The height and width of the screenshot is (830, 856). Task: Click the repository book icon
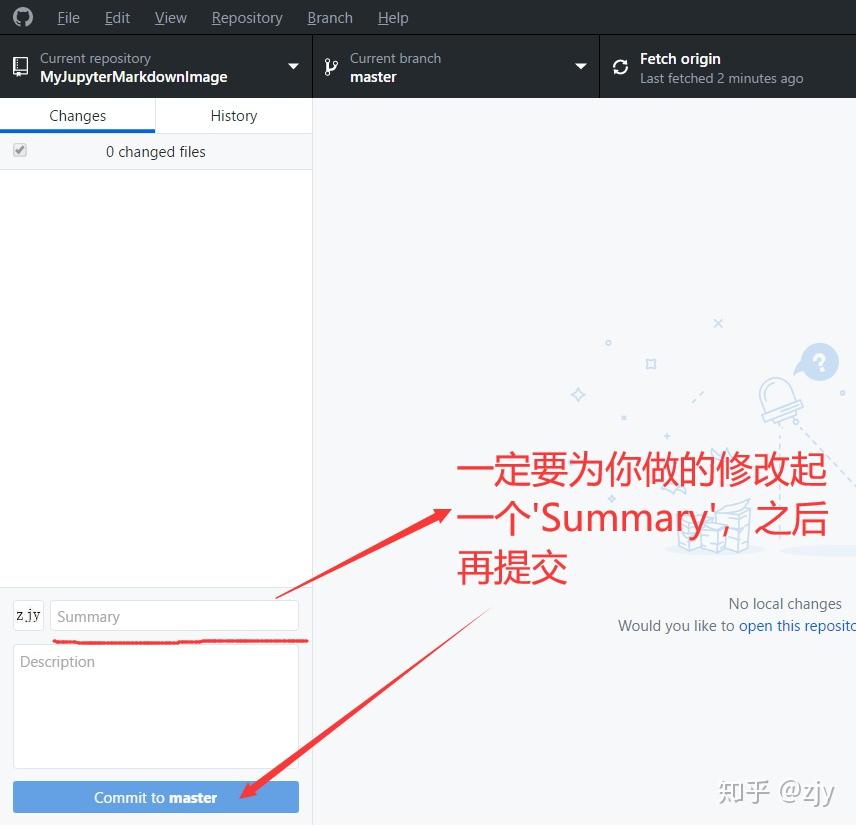click(20, 66)
